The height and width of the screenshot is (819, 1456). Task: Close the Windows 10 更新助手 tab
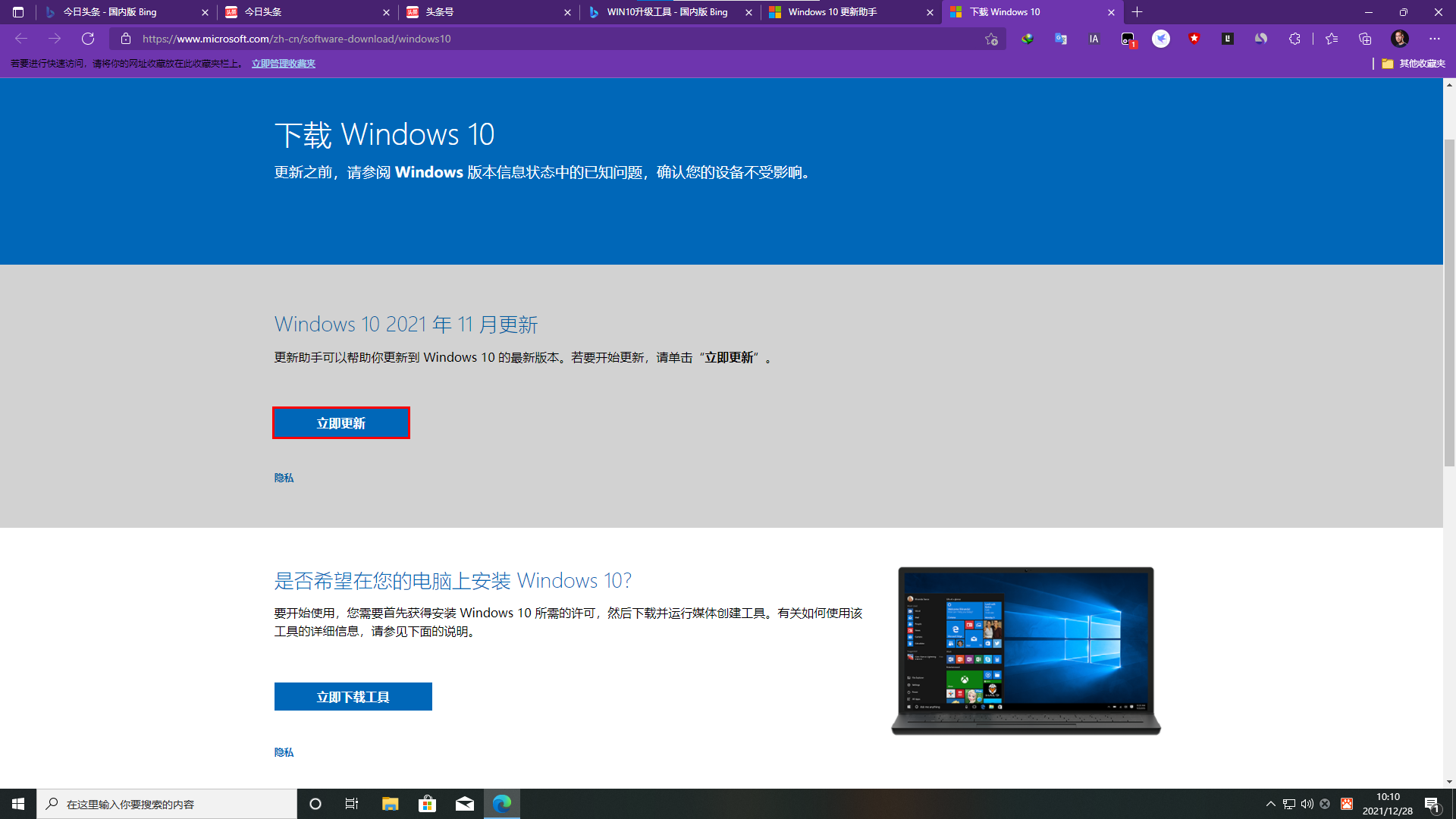tap(930, 12)
